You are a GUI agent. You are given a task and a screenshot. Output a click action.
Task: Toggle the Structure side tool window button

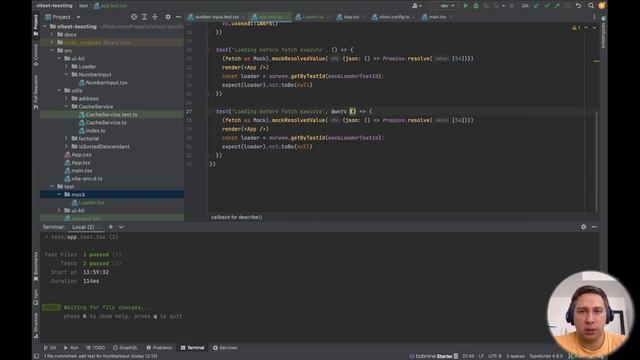[36, 326]
